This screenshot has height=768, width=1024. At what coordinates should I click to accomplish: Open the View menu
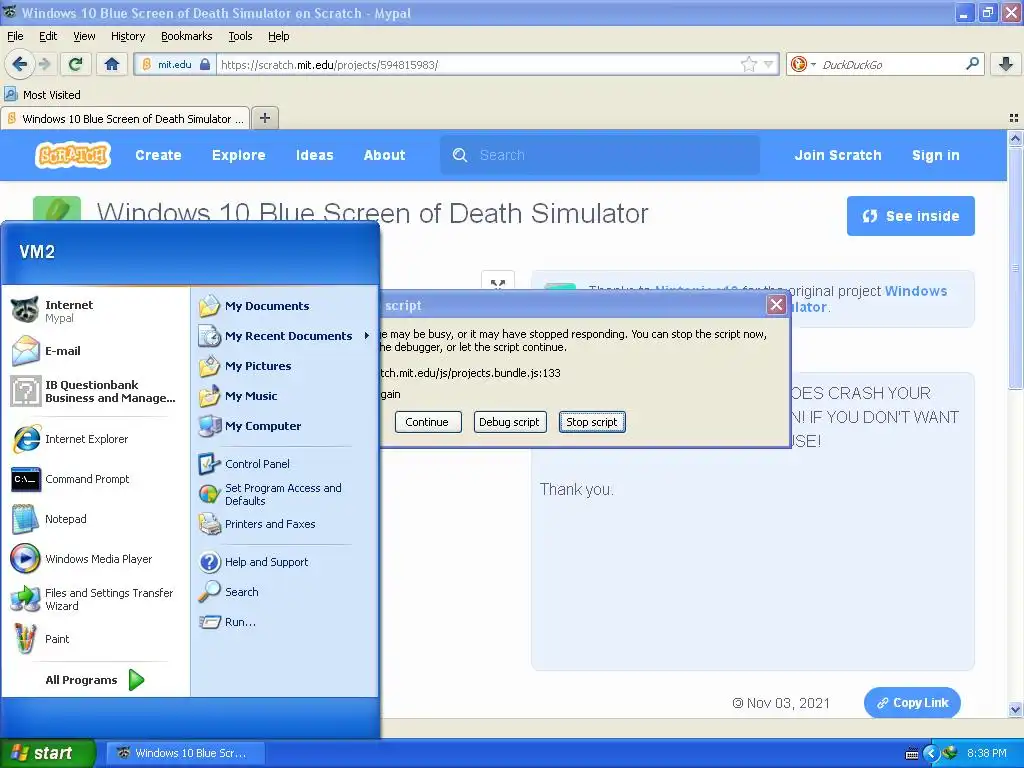click(x=84, y=36)
